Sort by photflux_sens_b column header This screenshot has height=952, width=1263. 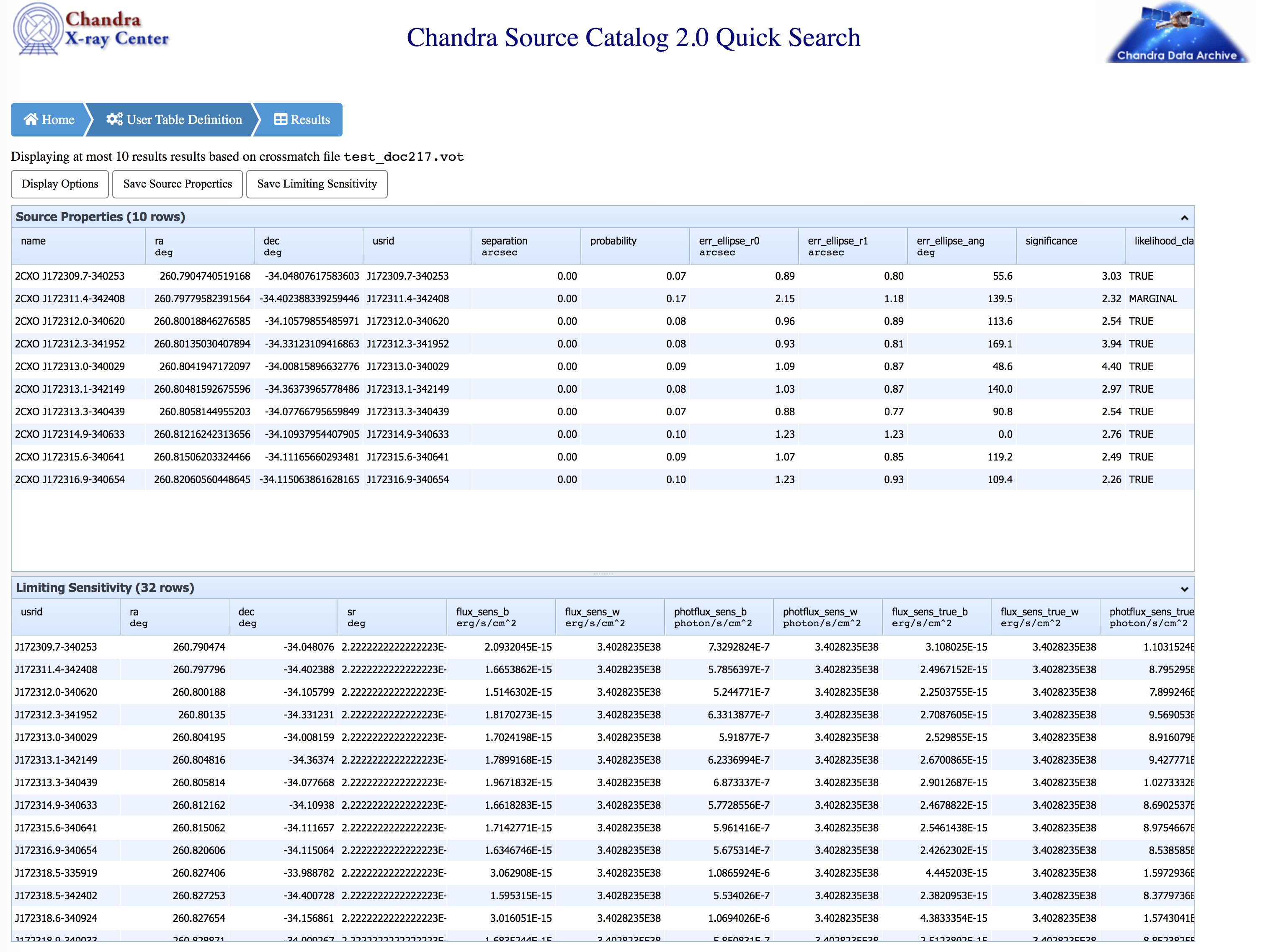pyautogui.click(x=719, y=618)
